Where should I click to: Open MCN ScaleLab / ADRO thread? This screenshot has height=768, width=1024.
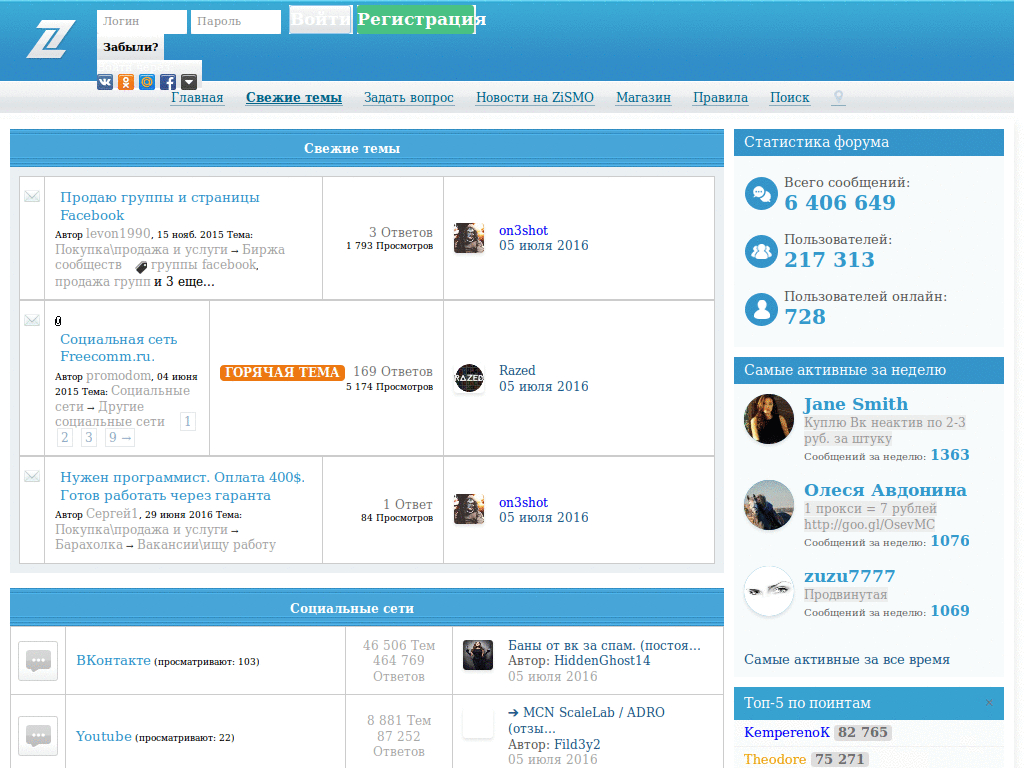586,720
